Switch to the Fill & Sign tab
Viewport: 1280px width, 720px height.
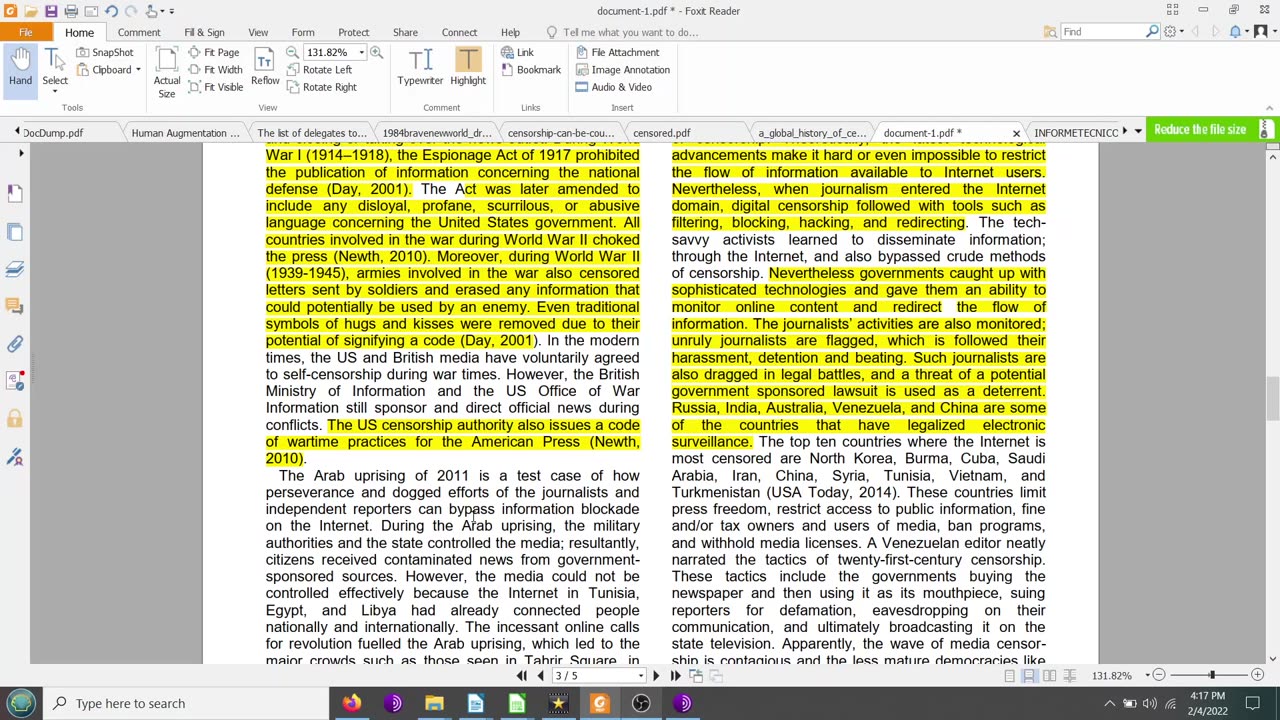204,32
